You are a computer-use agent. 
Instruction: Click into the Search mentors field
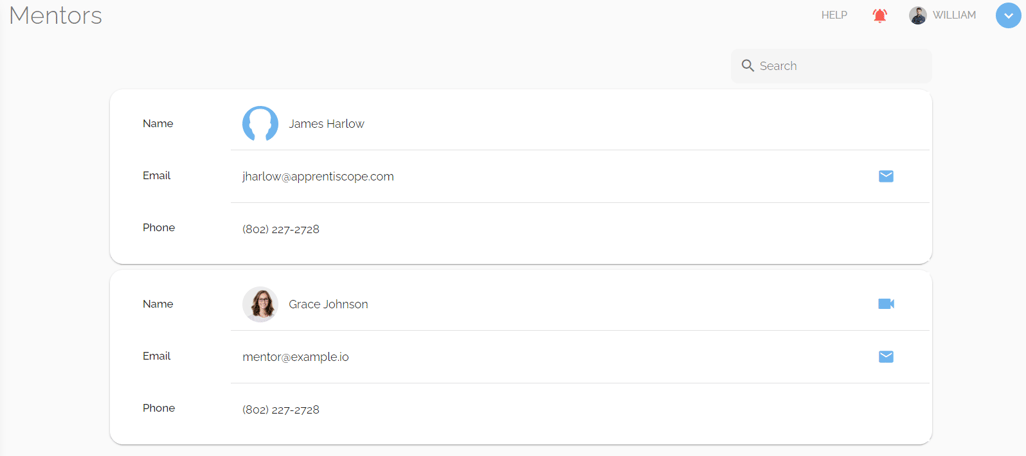pyautogui.click(x=840, y=66)
